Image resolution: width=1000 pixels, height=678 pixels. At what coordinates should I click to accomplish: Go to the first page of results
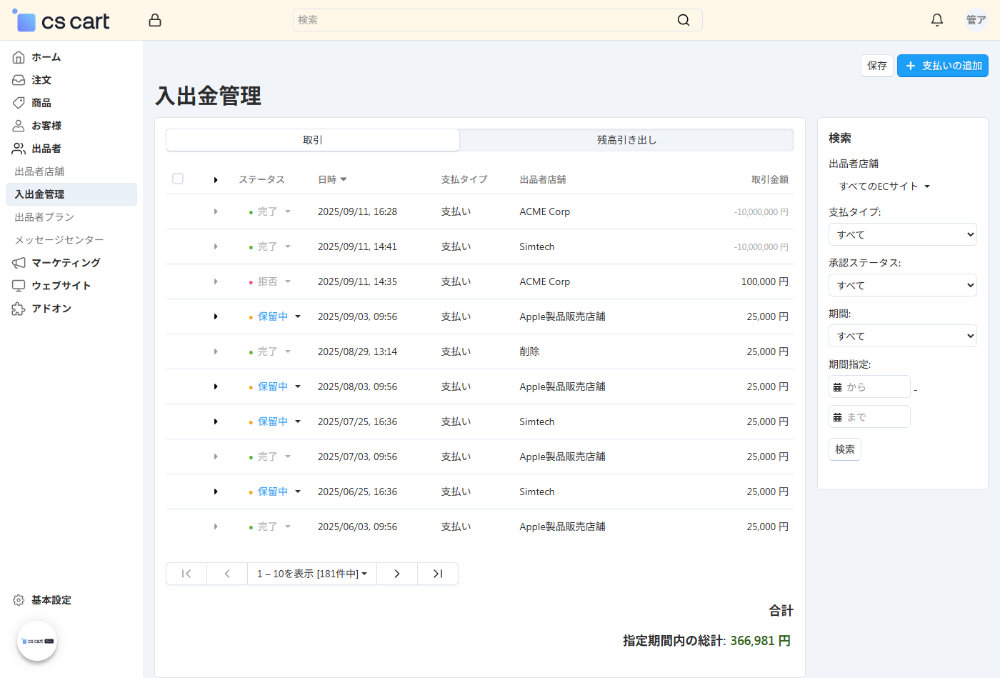186,573
